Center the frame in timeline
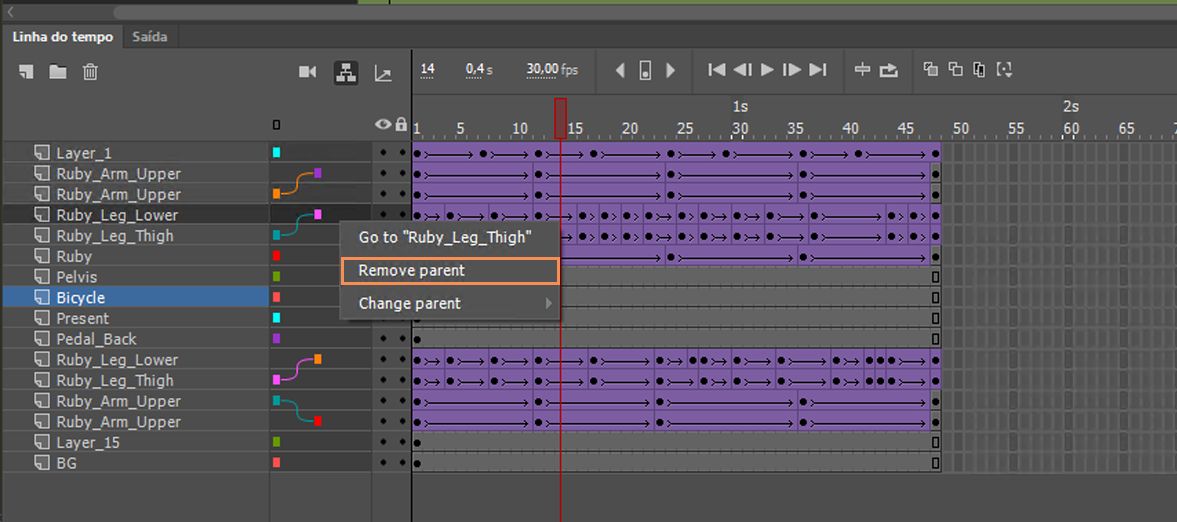Viewport: 1177px width, 522px height. pyautogui.click(x=862, y=70)
